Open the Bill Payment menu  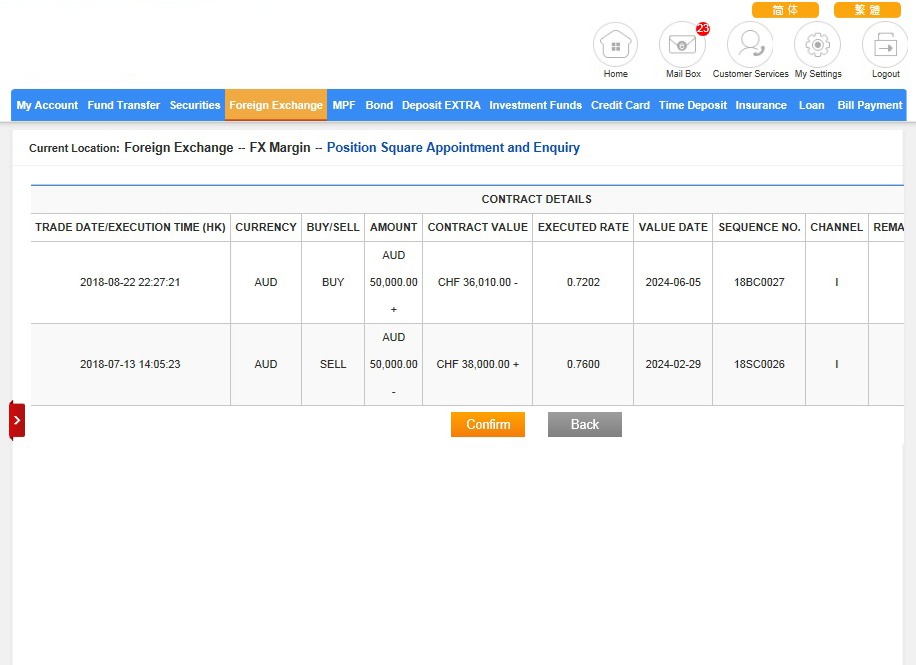pos(869,105)
